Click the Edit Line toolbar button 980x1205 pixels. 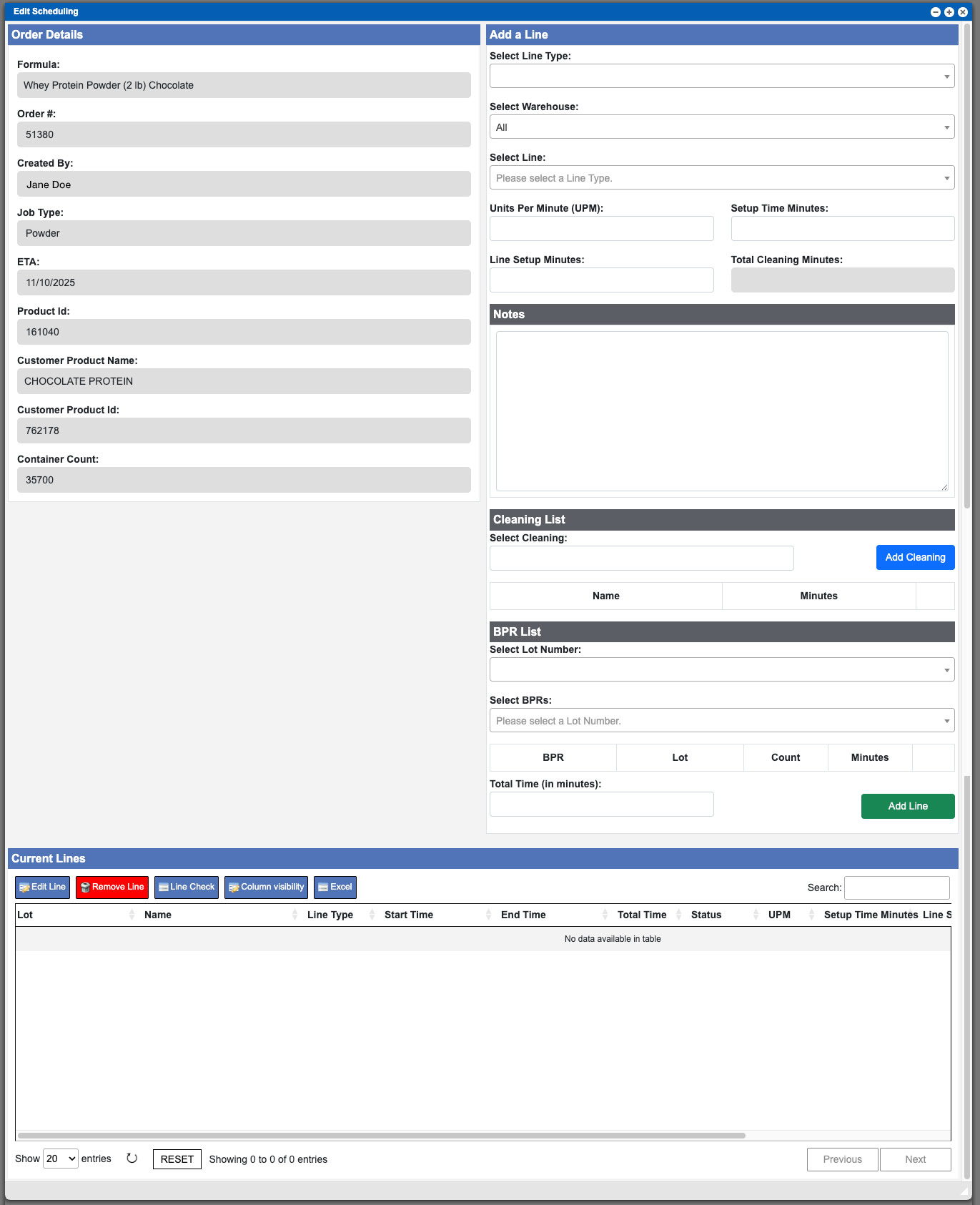click(x=42, y=887)
